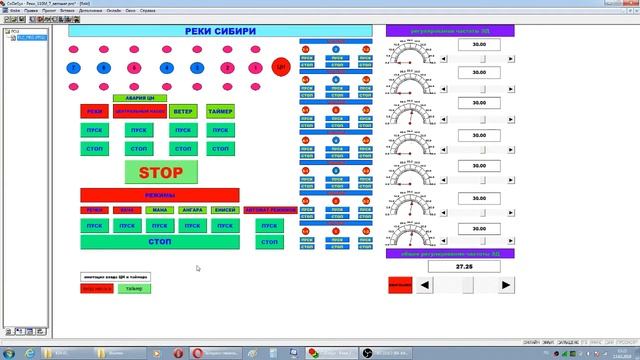Click СТОП under ТАЙМЕР
Image resolution: width=640 pixels, height=360 pixels.
(220, 149)
